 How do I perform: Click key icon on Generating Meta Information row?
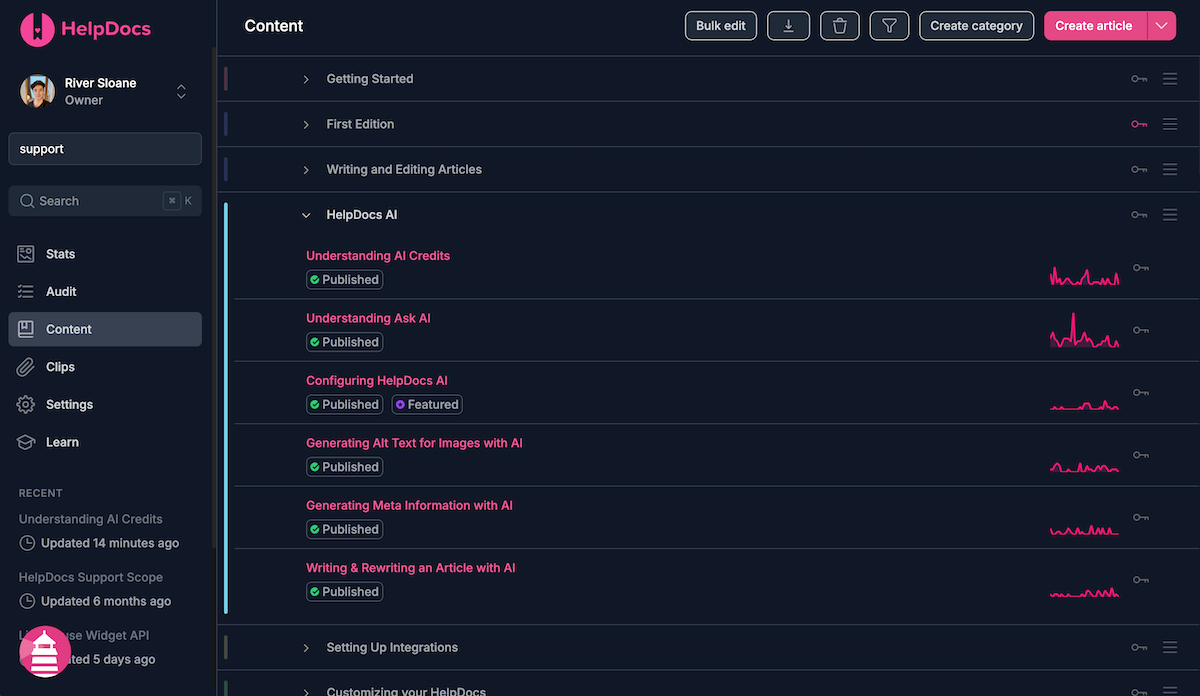(x=1141, y=517)
